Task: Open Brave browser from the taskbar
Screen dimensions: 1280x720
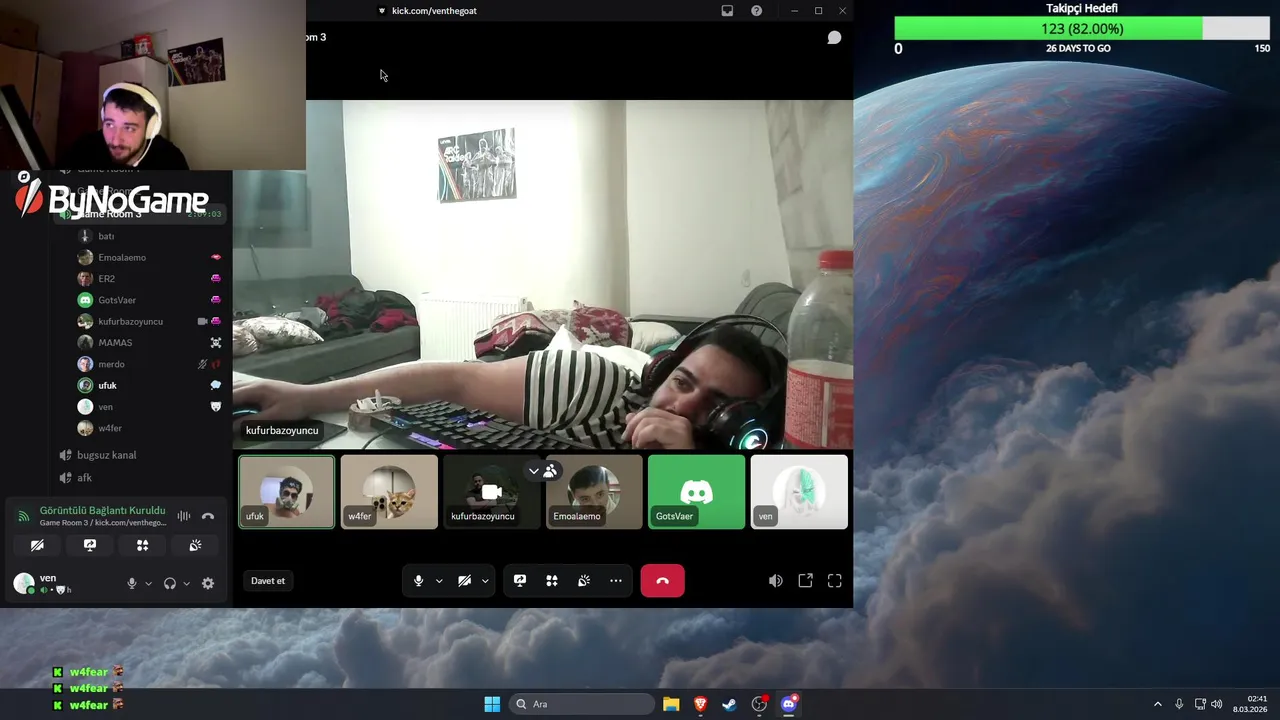Action: click(x=700, y=704)
